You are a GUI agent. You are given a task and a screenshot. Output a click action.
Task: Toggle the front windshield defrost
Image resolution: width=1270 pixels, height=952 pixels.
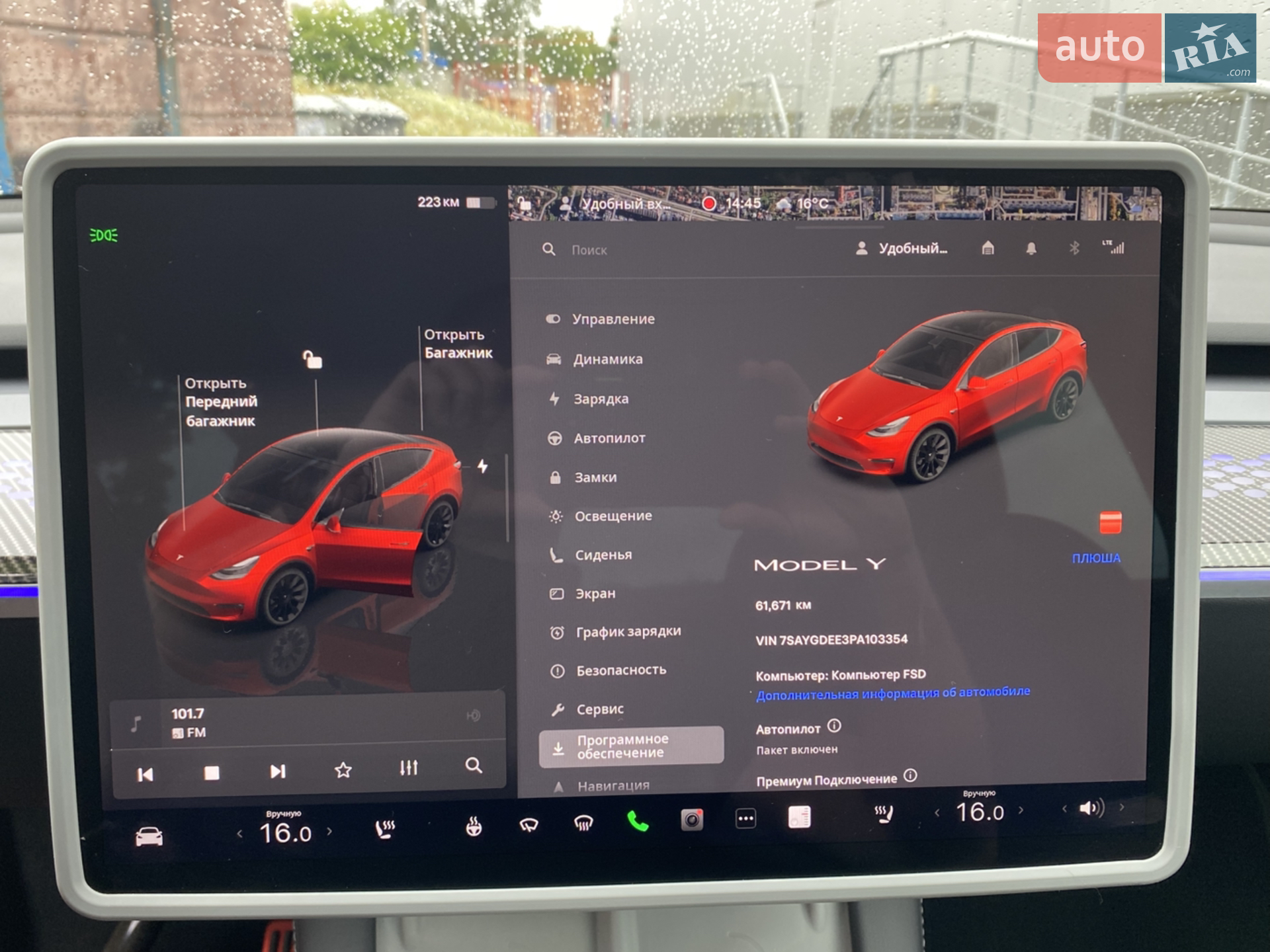[x=583, y=823]
